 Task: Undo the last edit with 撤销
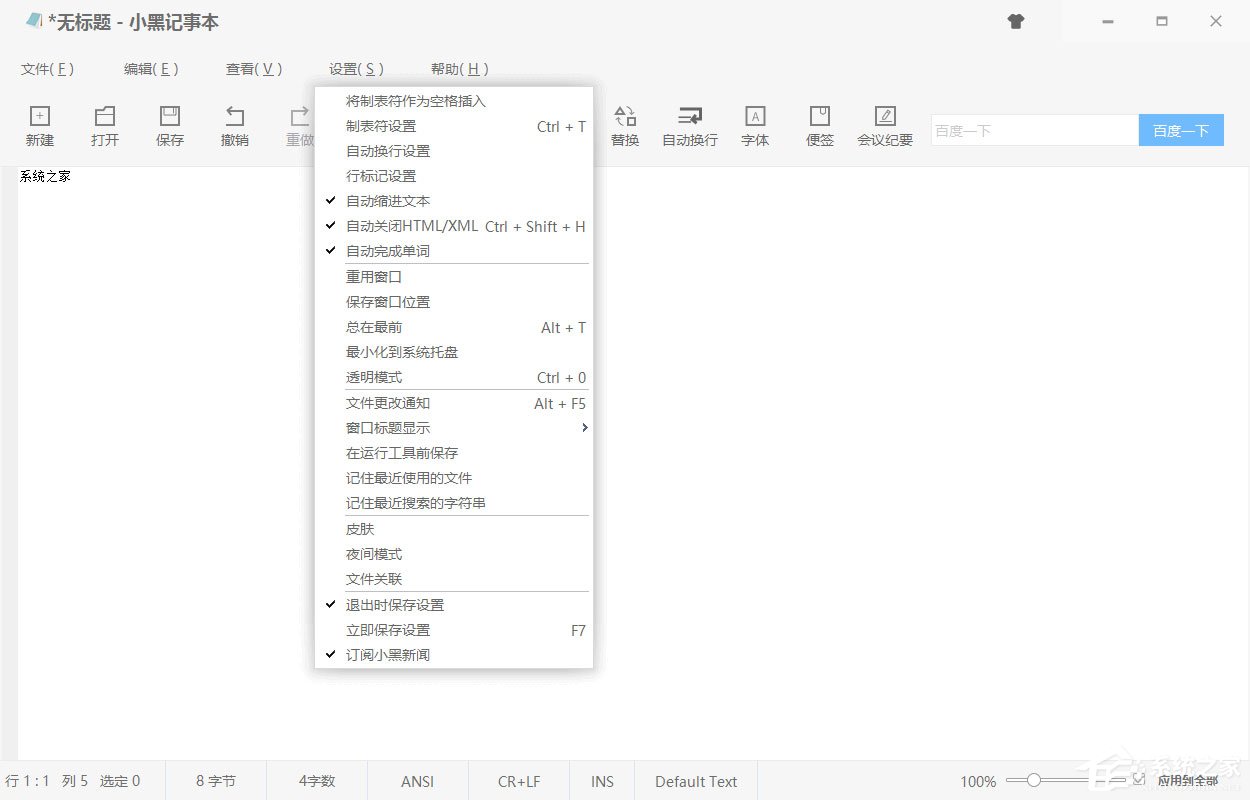pyautogui.click(x=234, y=125)
